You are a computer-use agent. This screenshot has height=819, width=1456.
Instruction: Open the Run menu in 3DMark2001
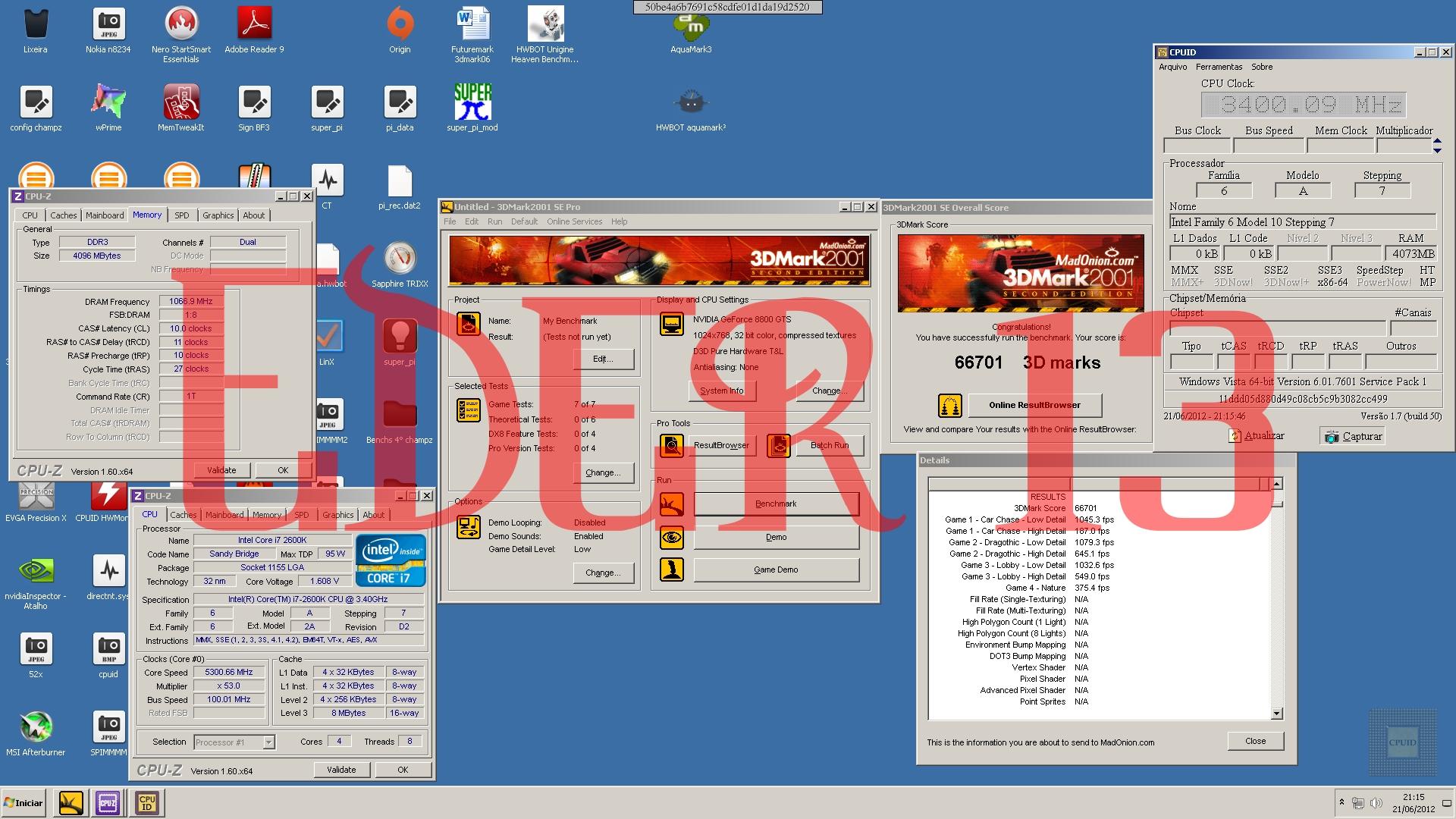point(494,221)
